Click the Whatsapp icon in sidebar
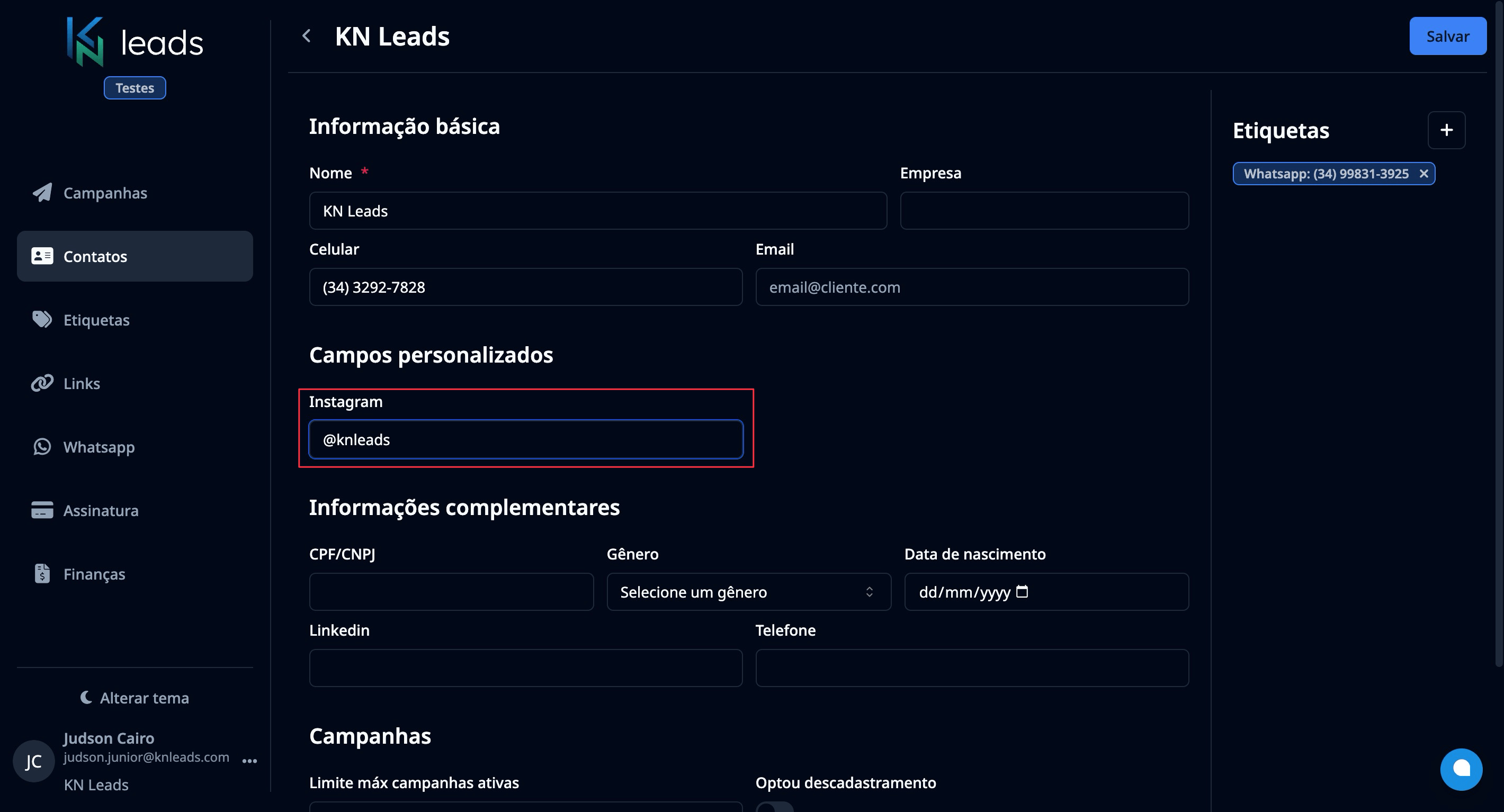The image size is (1504, 812). (x=42, y=447)
